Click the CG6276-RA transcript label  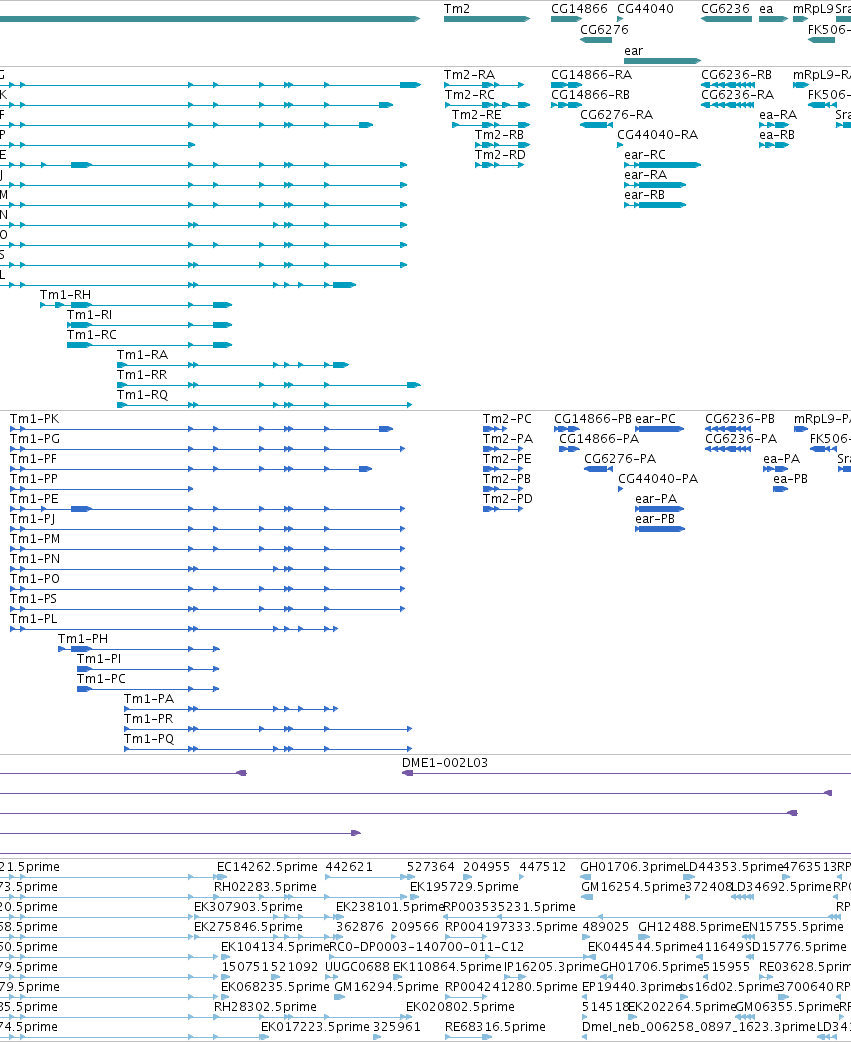click(x=616, y=114)
